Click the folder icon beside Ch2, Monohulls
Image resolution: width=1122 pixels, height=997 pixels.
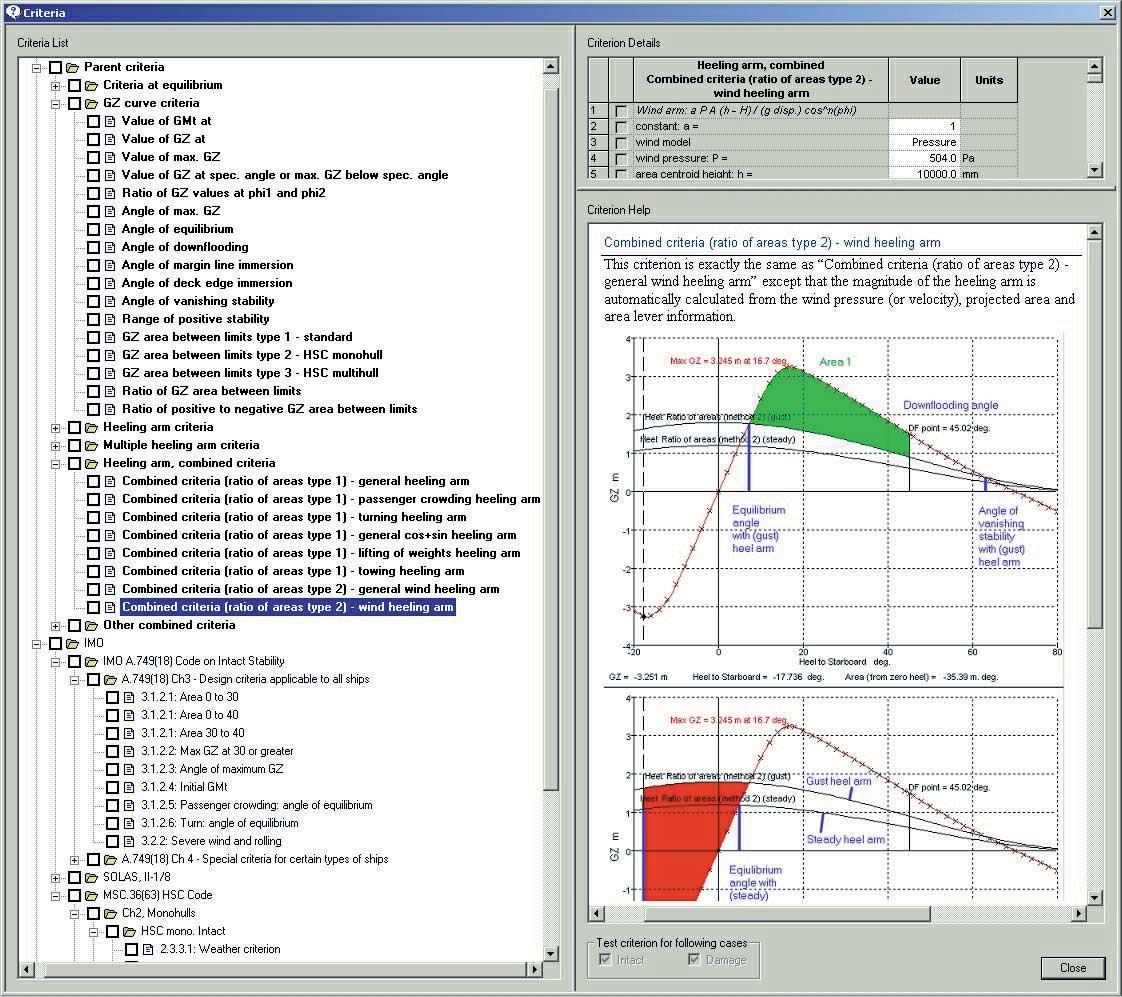[110, 914]
